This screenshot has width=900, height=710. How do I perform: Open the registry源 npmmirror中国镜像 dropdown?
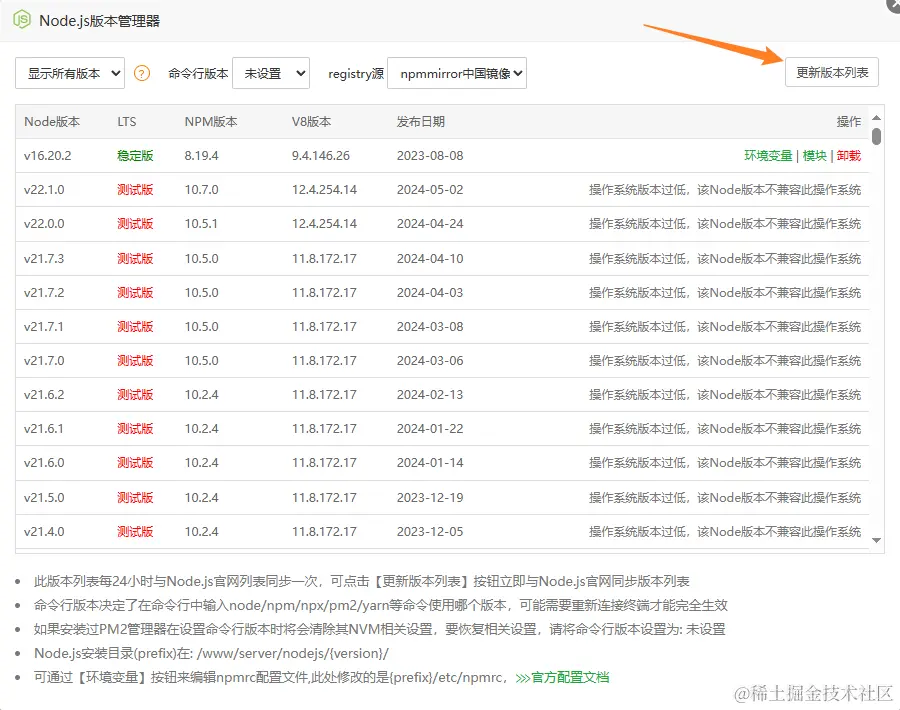point(457,73)
